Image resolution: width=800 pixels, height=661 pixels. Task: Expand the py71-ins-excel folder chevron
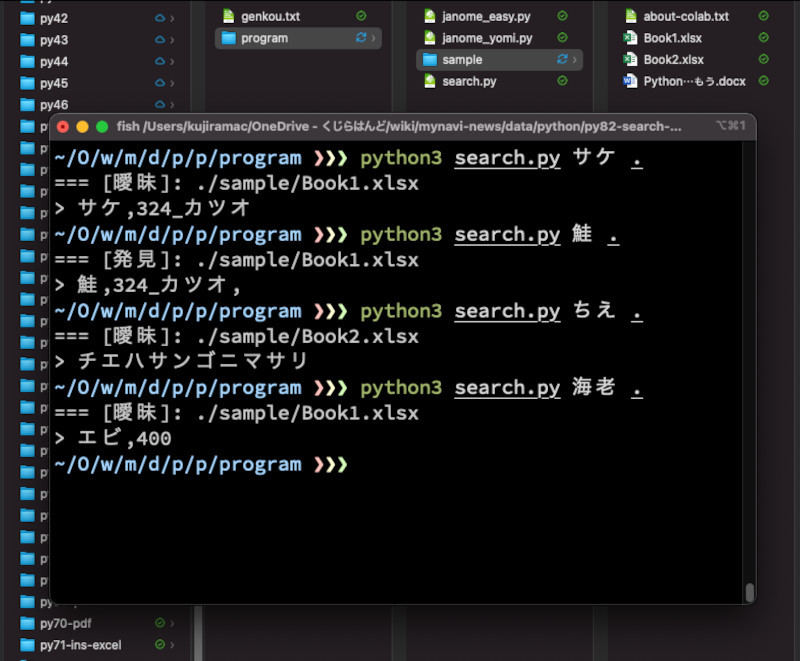coord(172,645)
